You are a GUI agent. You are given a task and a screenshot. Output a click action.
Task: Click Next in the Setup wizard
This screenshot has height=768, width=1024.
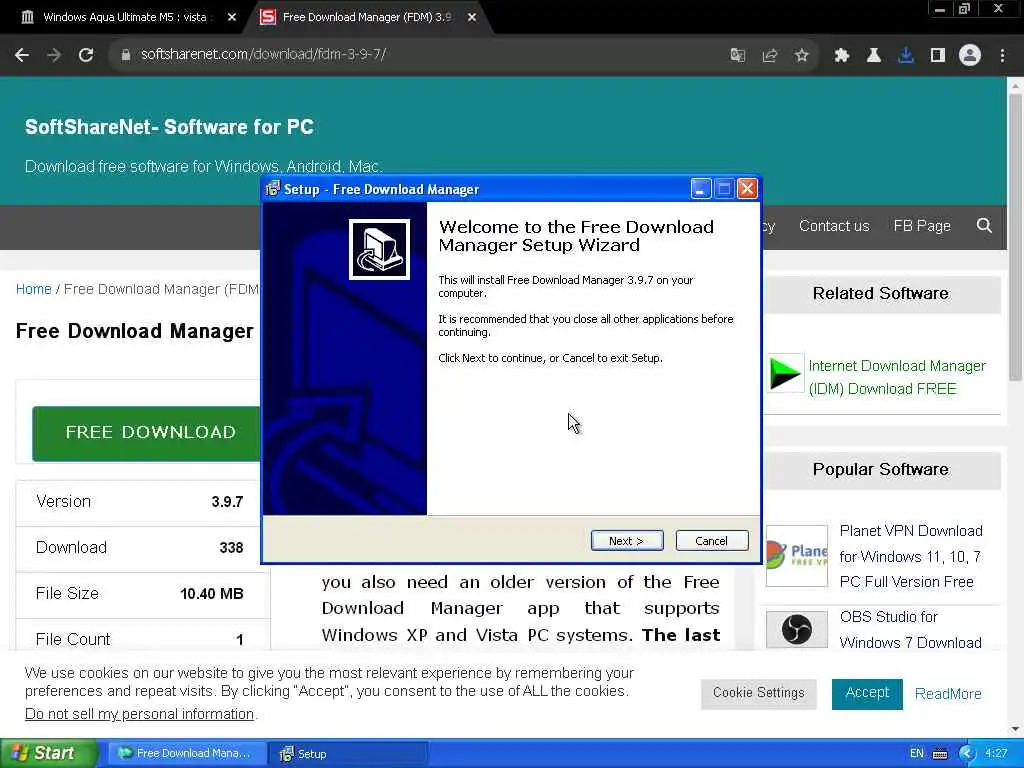click(626, 541)
